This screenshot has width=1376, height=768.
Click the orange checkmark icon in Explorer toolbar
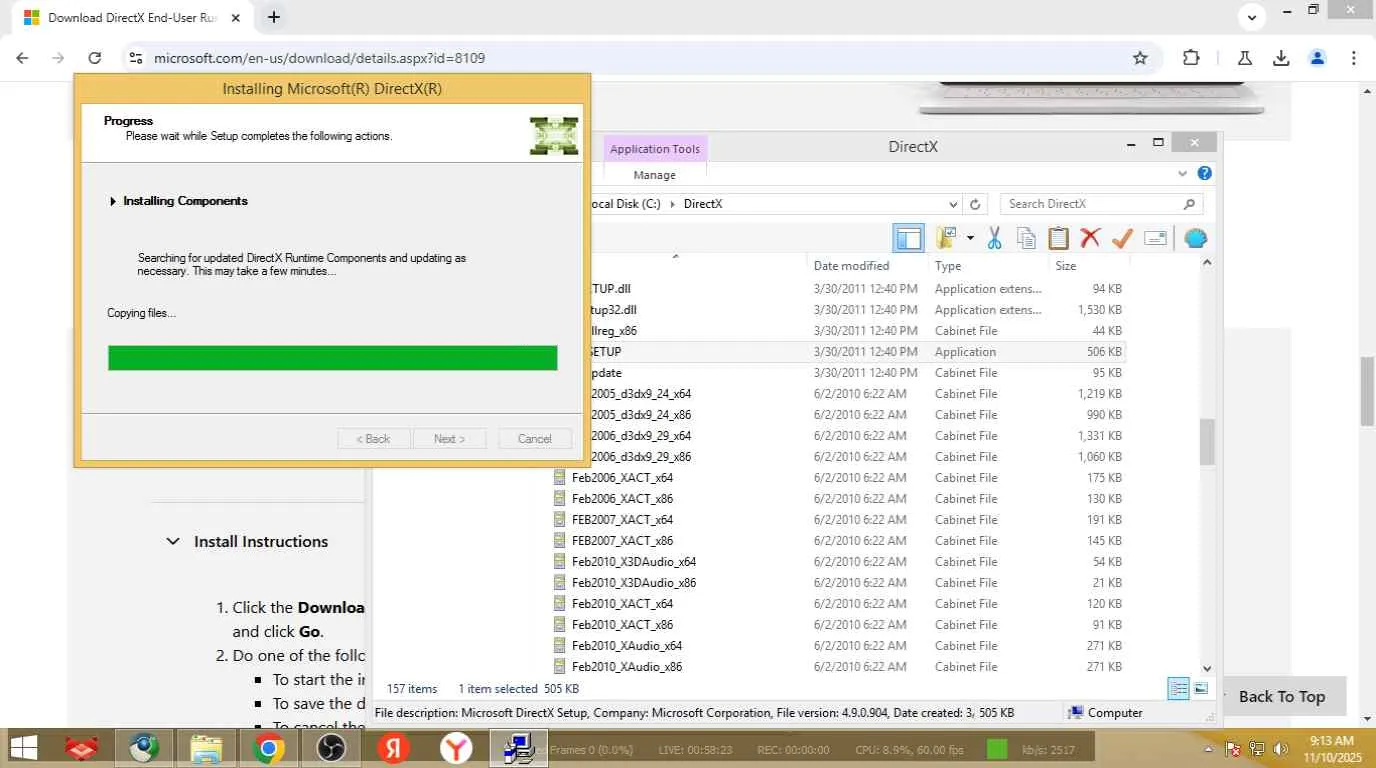point(1122,238)
